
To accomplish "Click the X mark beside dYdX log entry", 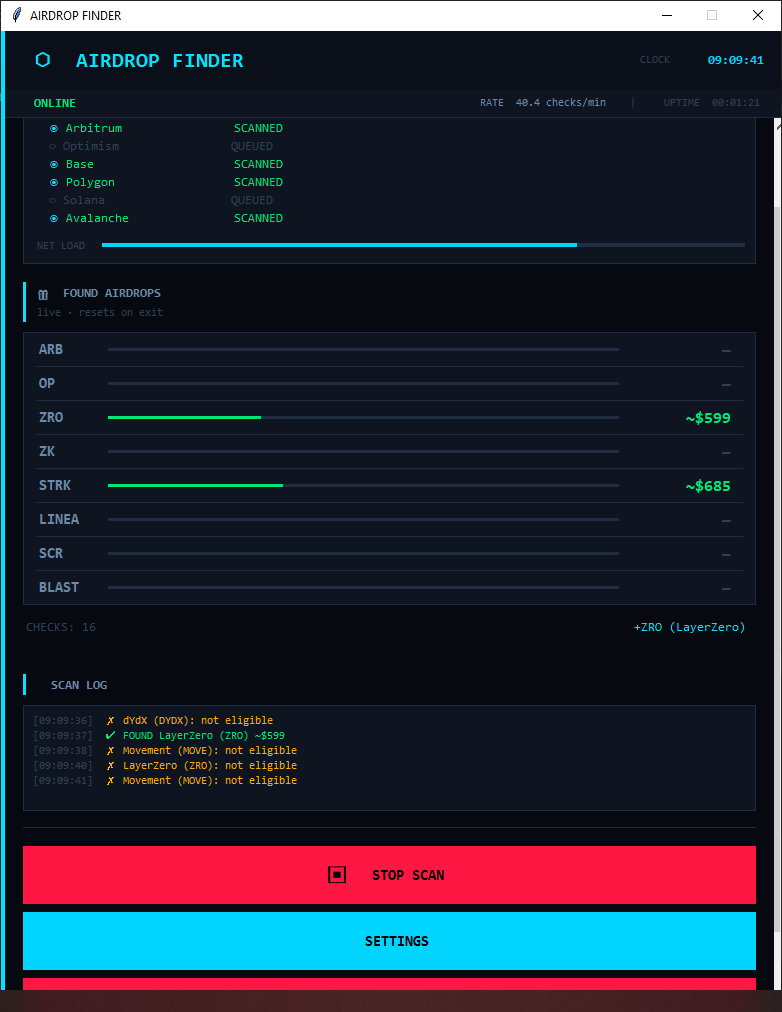I will pos(110,720).
